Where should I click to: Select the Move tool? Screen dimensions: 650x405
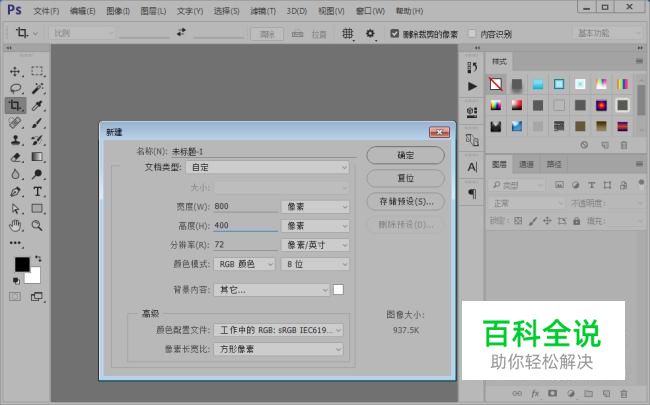pyautogui.click(x=15, y=71)
